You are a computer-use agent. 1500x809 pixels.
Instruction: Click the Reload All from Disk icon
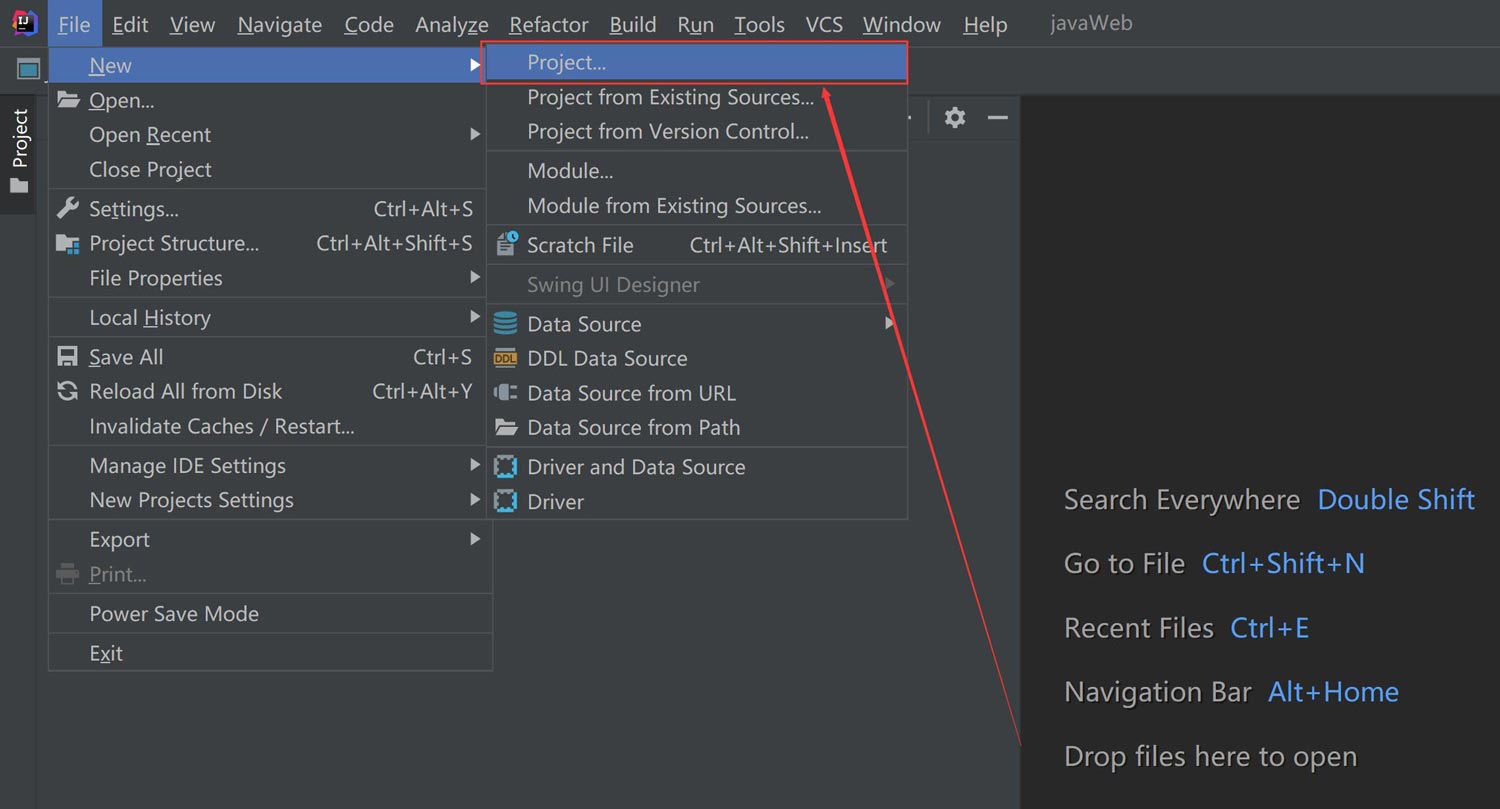[x=68, y=391]
